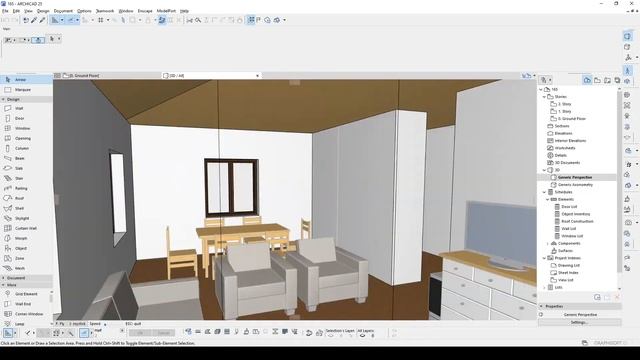The image size is (640, 360).
Task: Toggle the Snap Guides toolbar button
Action: [71, 20]
